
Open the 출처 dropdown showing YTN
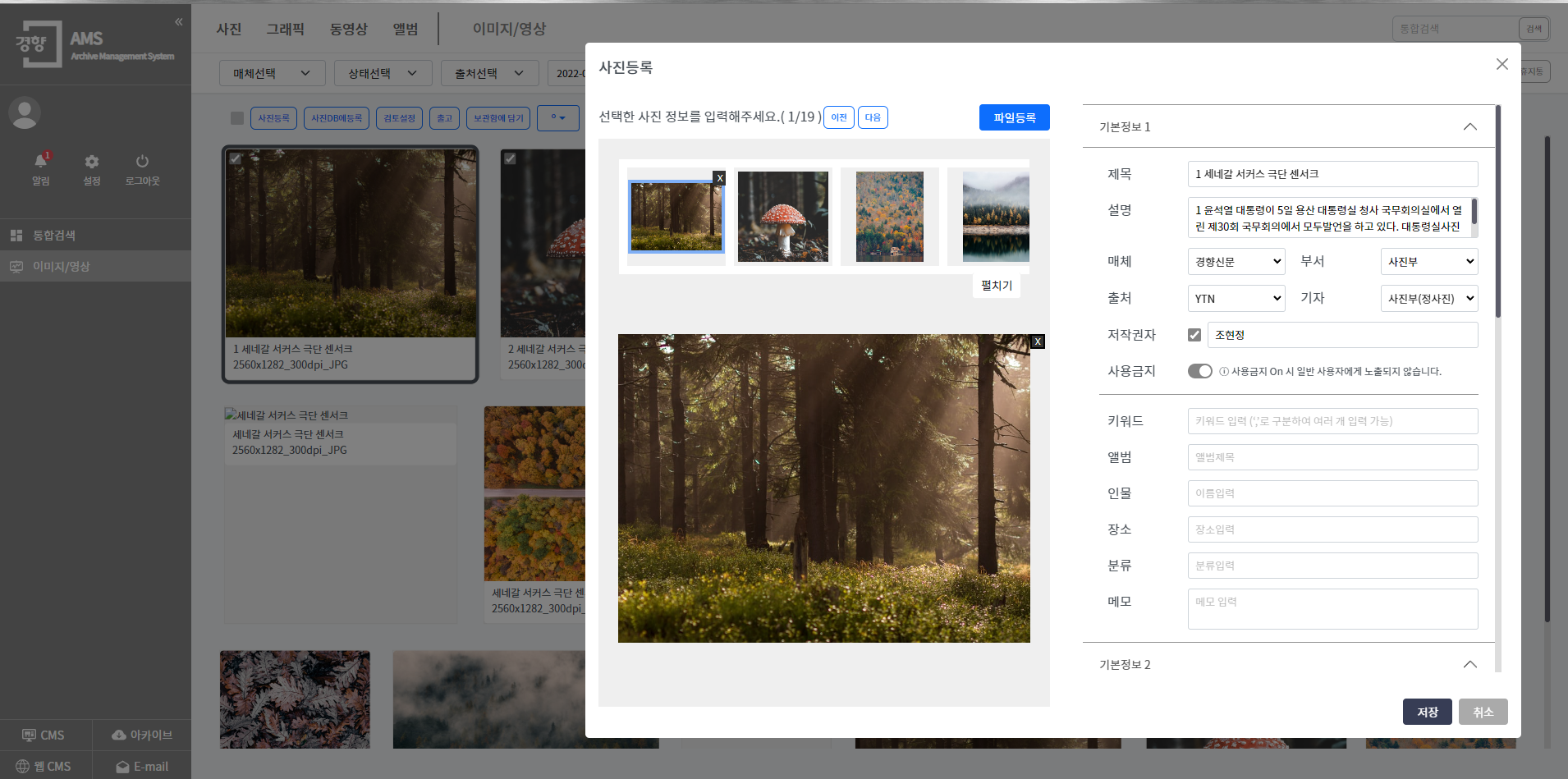click(1236, 299)
